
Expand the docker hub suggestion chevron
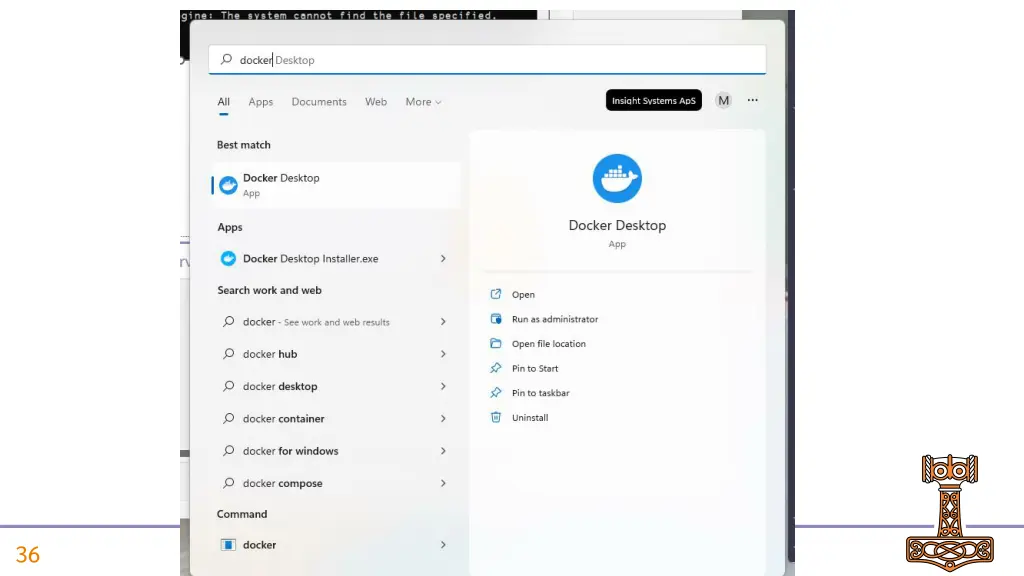[443, 353]
